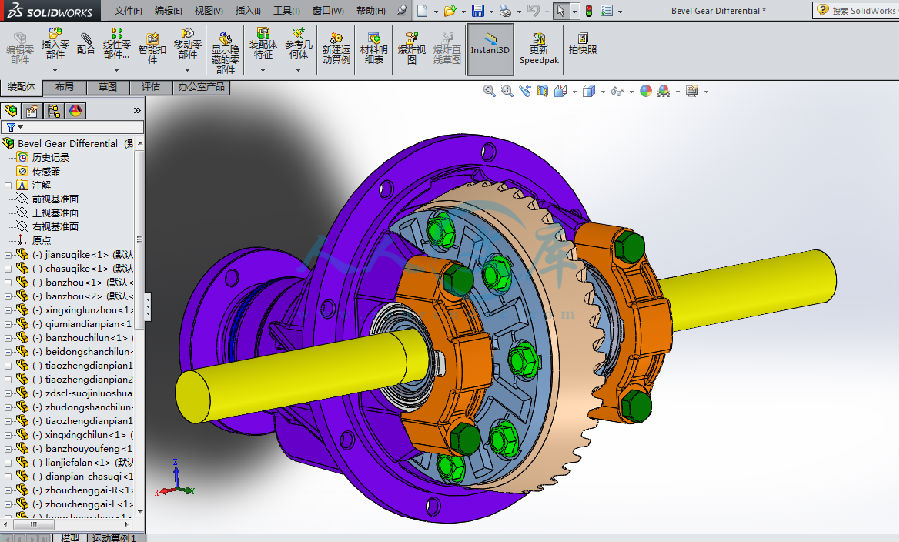
Task: Open the DisplayManager color ball tab
Action: (76, 110)
